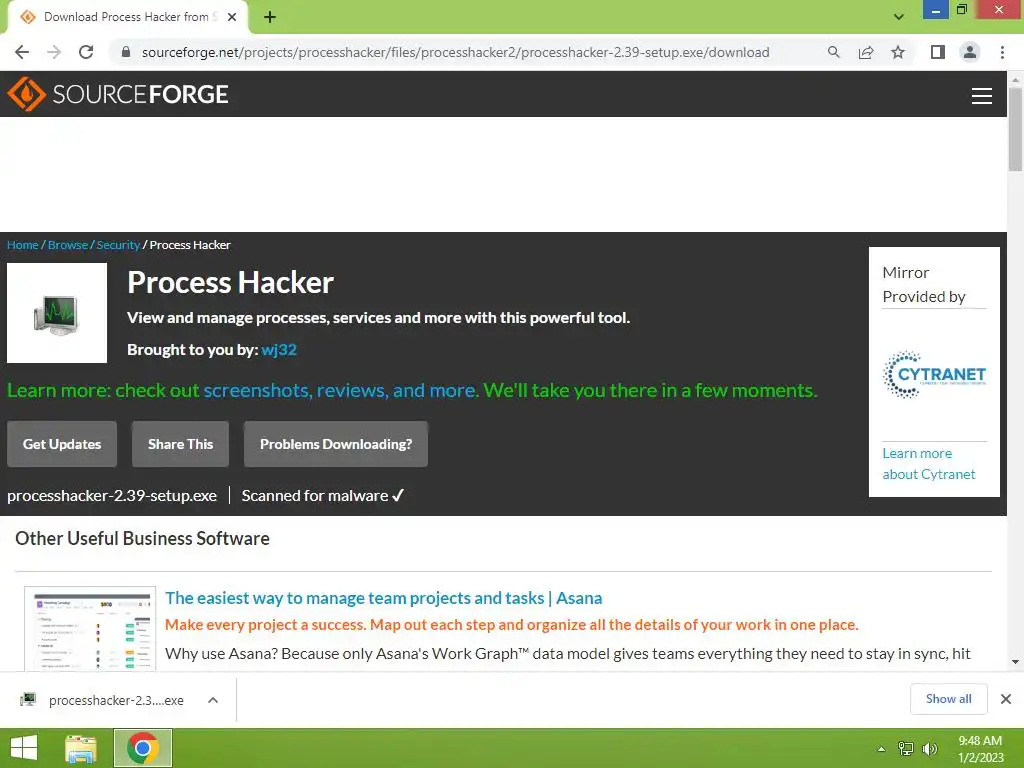The image size is (1024, 768).
Task: Open the Chrome three-dot menu
Action: 1002,52
